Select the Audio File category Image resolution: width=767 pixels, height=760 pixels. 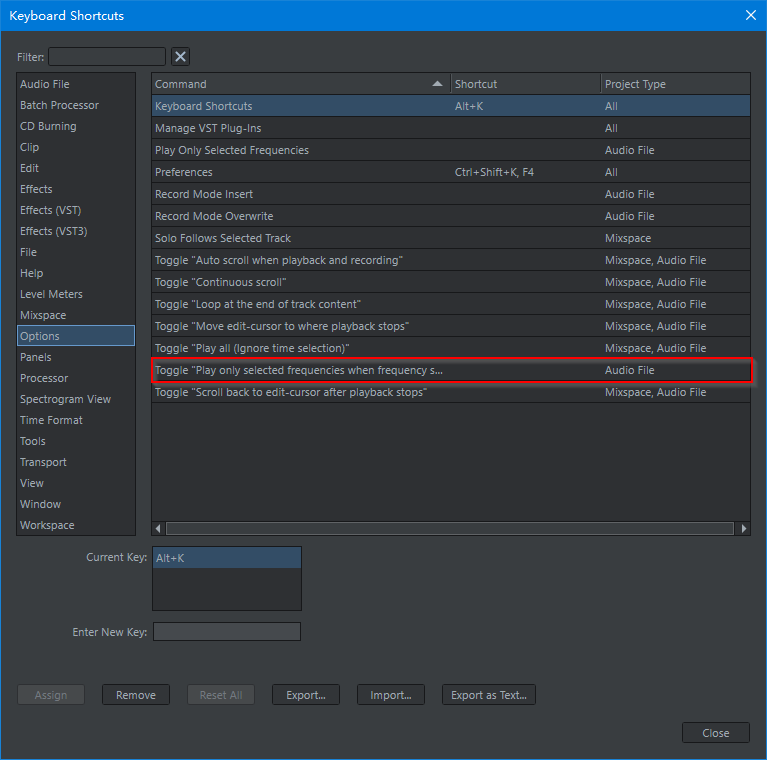pyautogui.click(x=45, y=84)
